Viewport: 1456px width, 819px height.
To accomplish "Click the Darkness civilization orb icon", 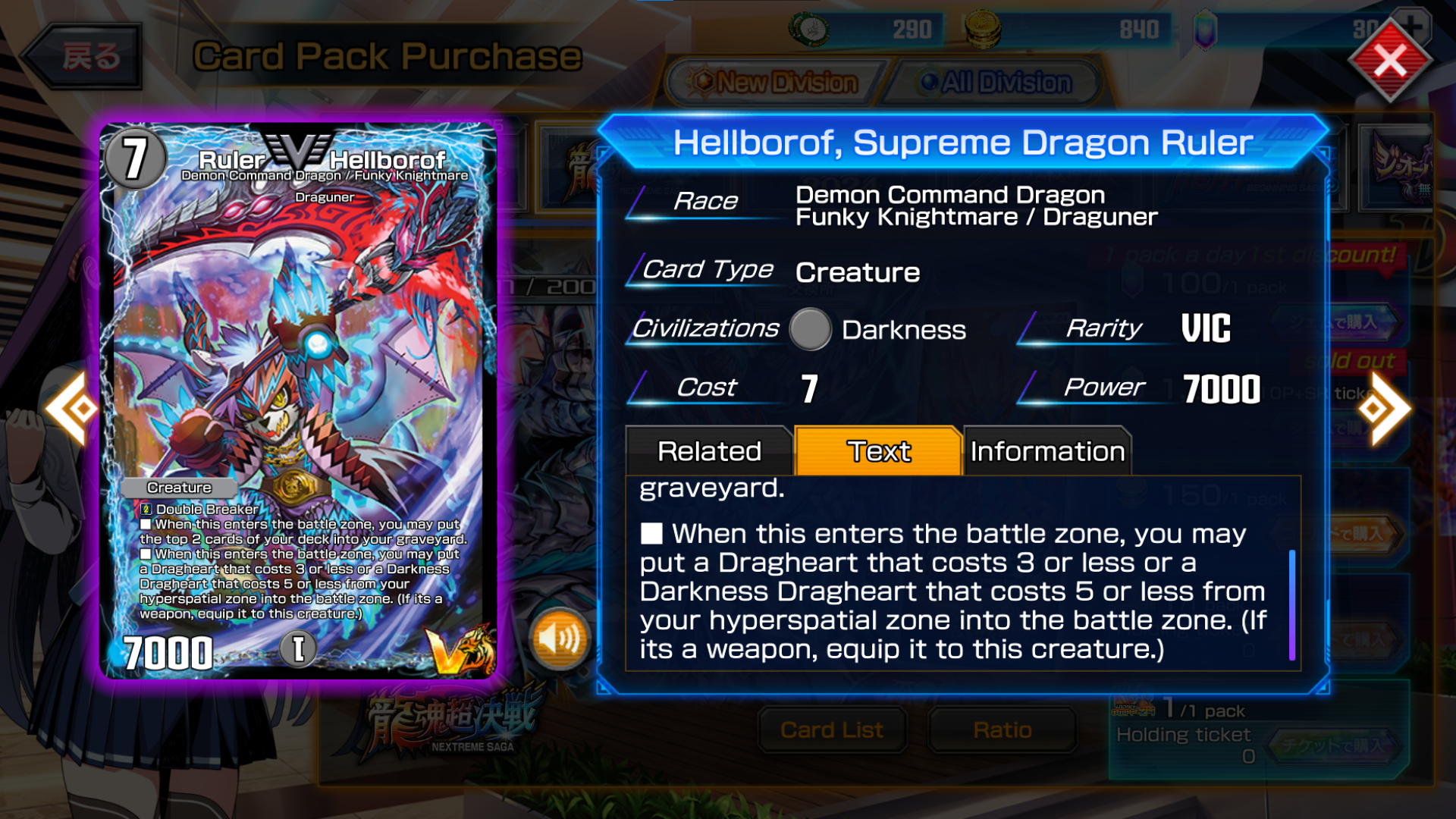I will click(x=811, y=329).
